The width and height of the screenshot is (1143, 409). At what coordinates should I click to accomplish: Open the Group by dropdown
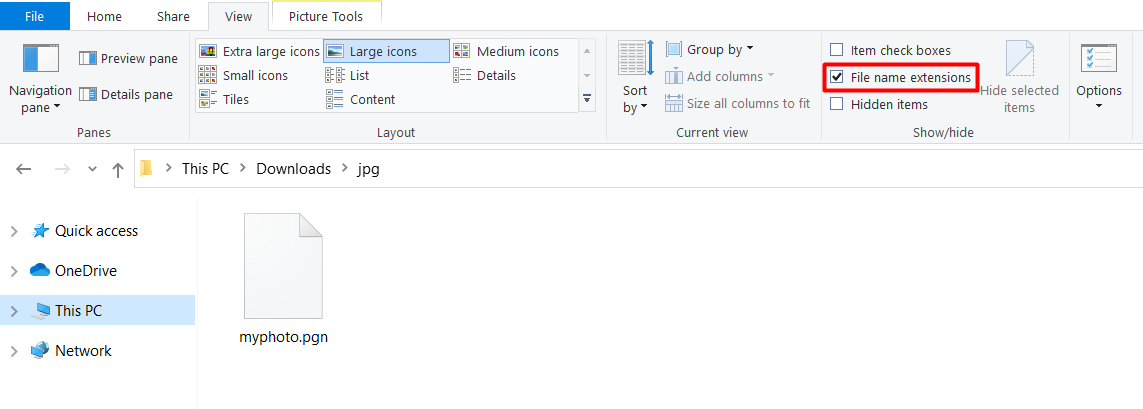coord(710,49)
